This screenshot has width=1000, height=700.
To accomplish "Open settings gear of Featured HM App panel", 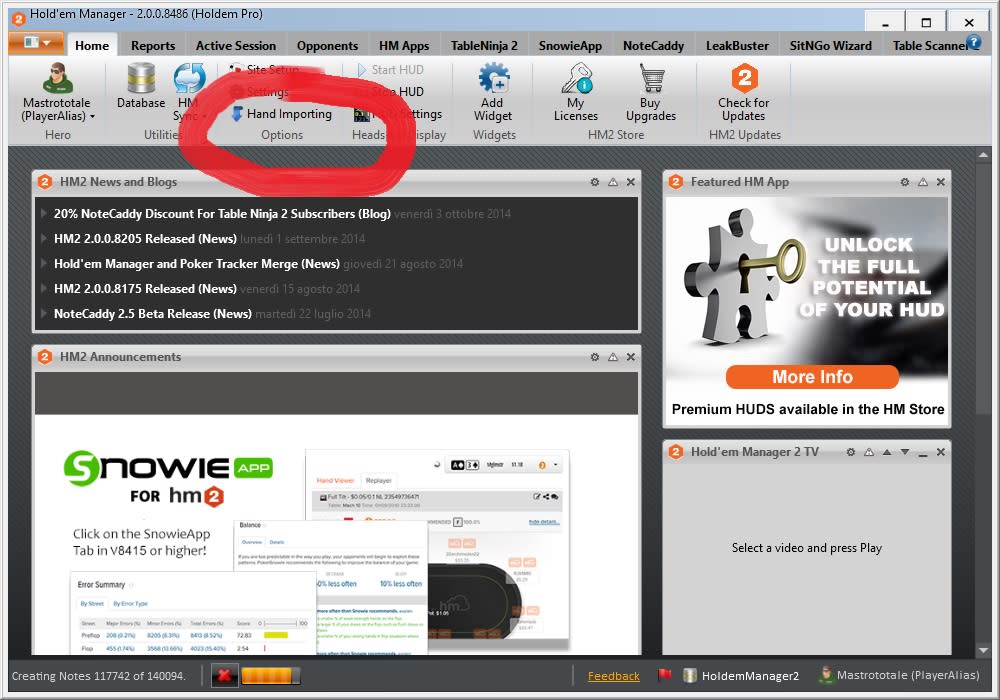I will 904,182.
